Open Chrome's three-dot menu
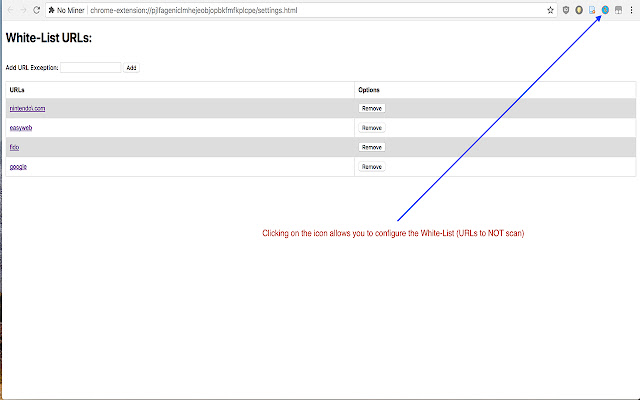Image resolution: width=640 pixels, height=400 pixels. click(x=631, y=10)
